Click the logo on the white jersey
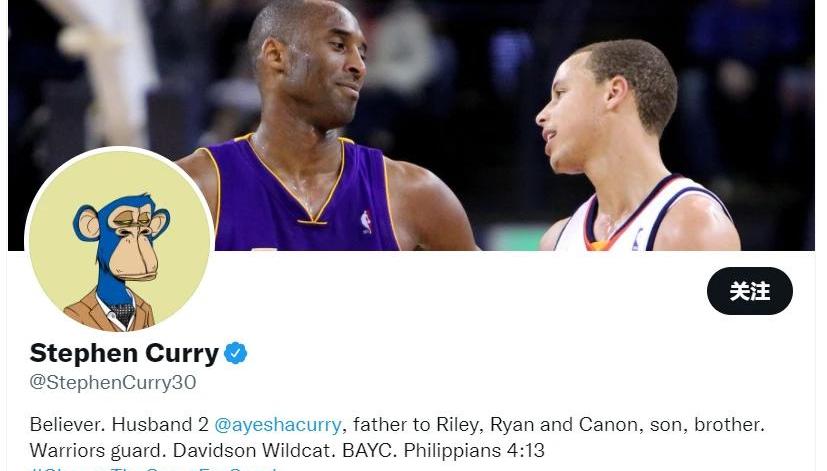 coord(637,239)
